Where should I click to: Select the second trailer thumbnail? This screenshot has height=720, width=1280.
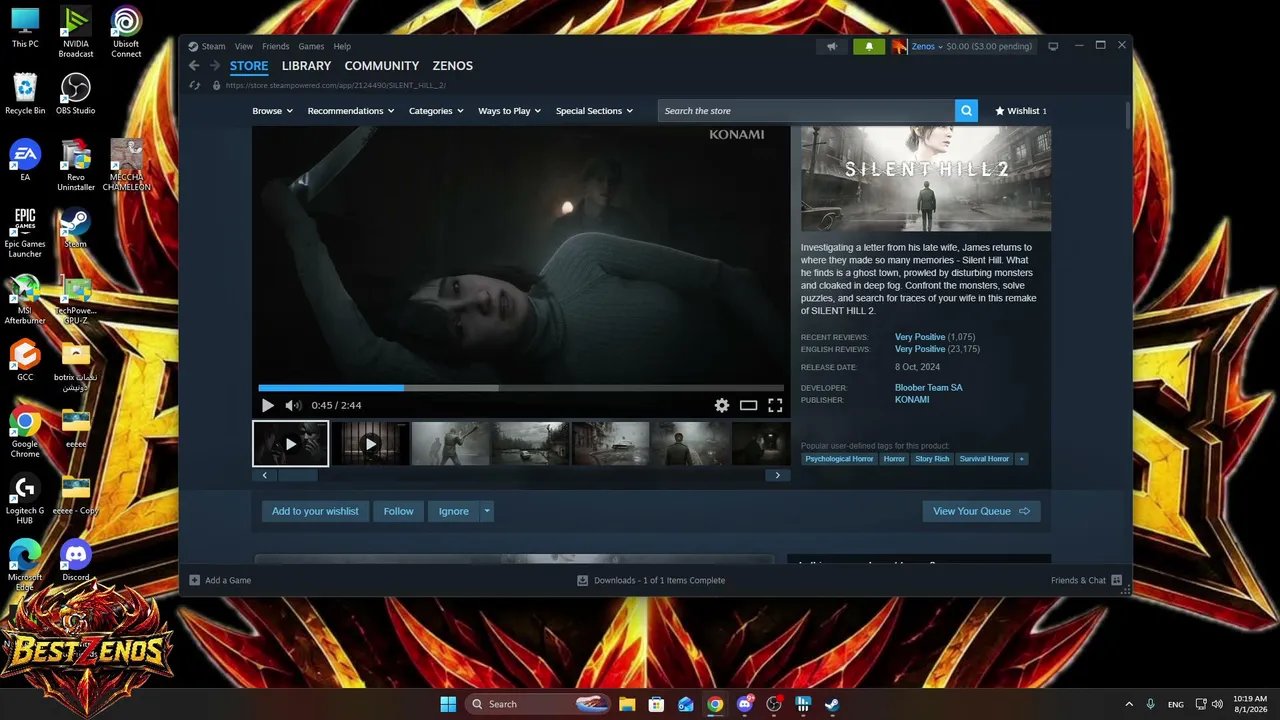pos(370,444)
